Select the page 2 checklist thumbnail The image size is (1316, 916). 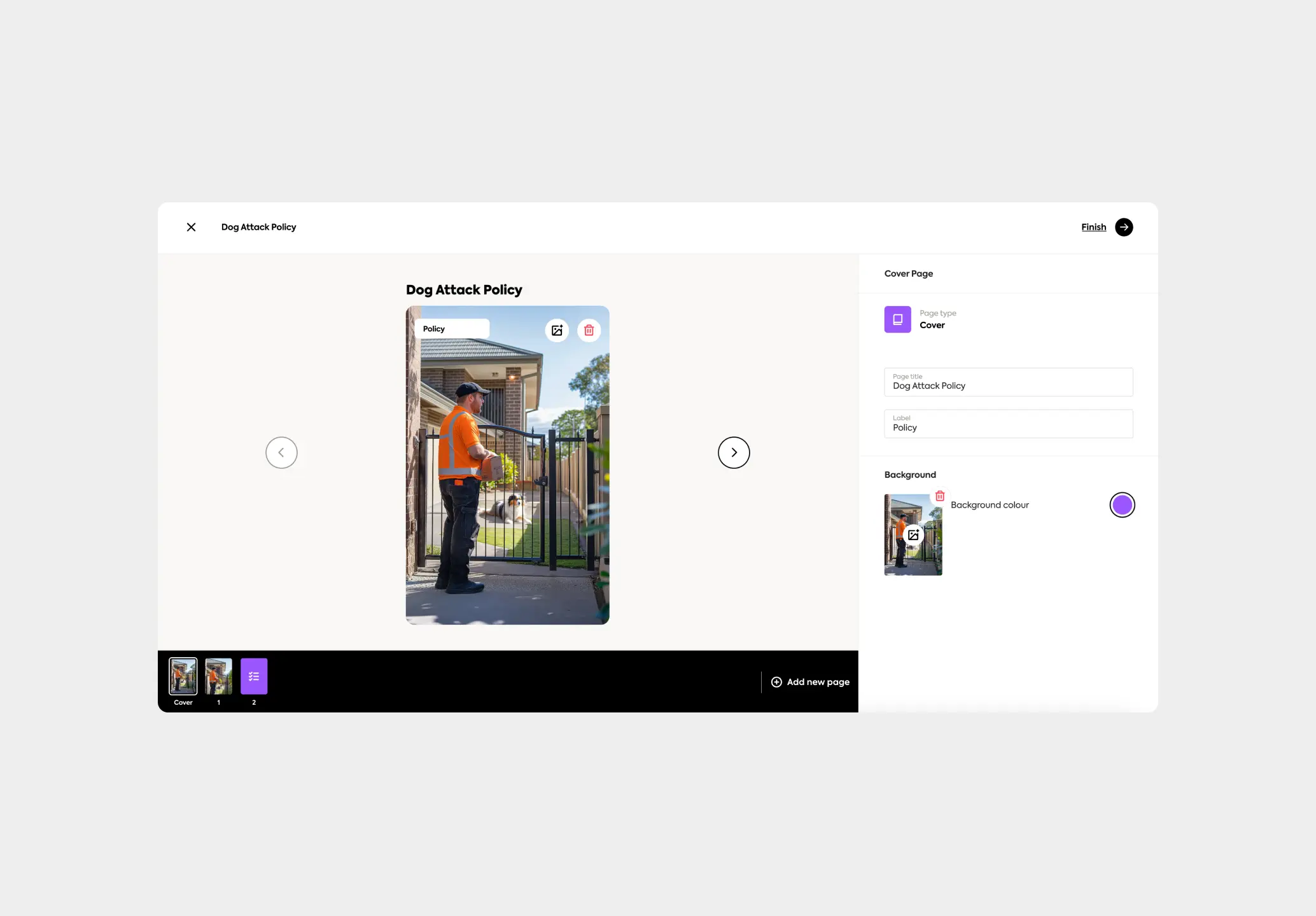tap(254, 676)
